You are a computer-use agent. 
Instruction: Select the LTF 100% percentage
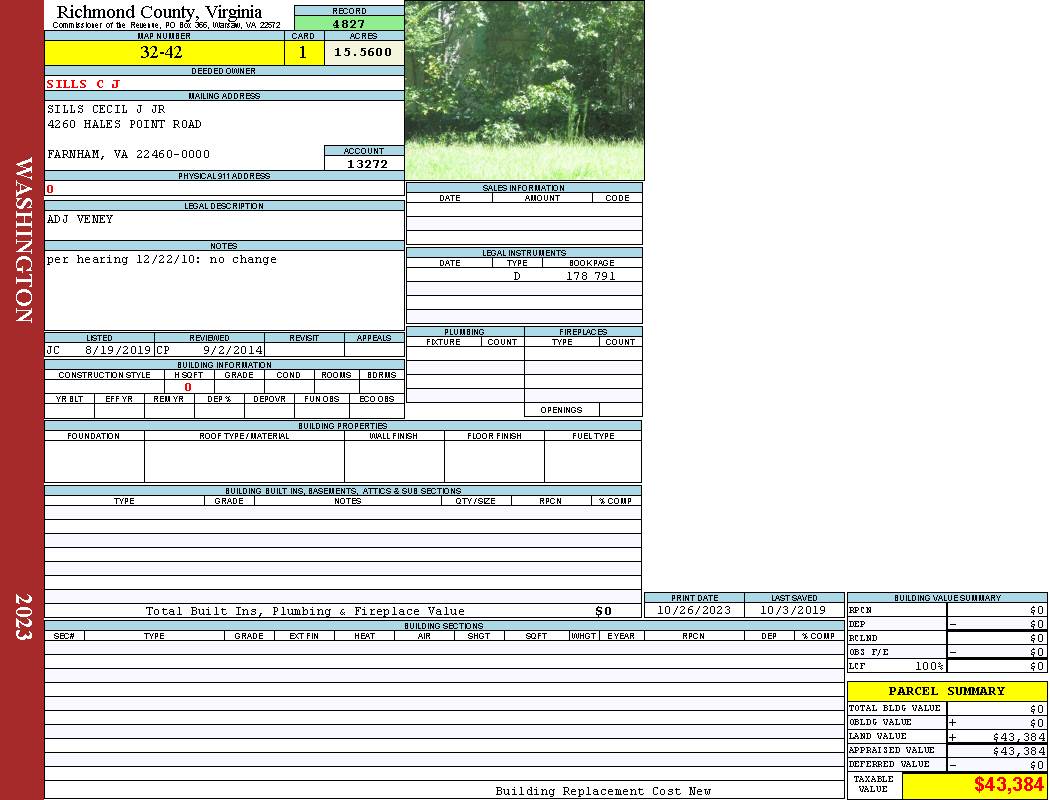[x=929, y=666]
